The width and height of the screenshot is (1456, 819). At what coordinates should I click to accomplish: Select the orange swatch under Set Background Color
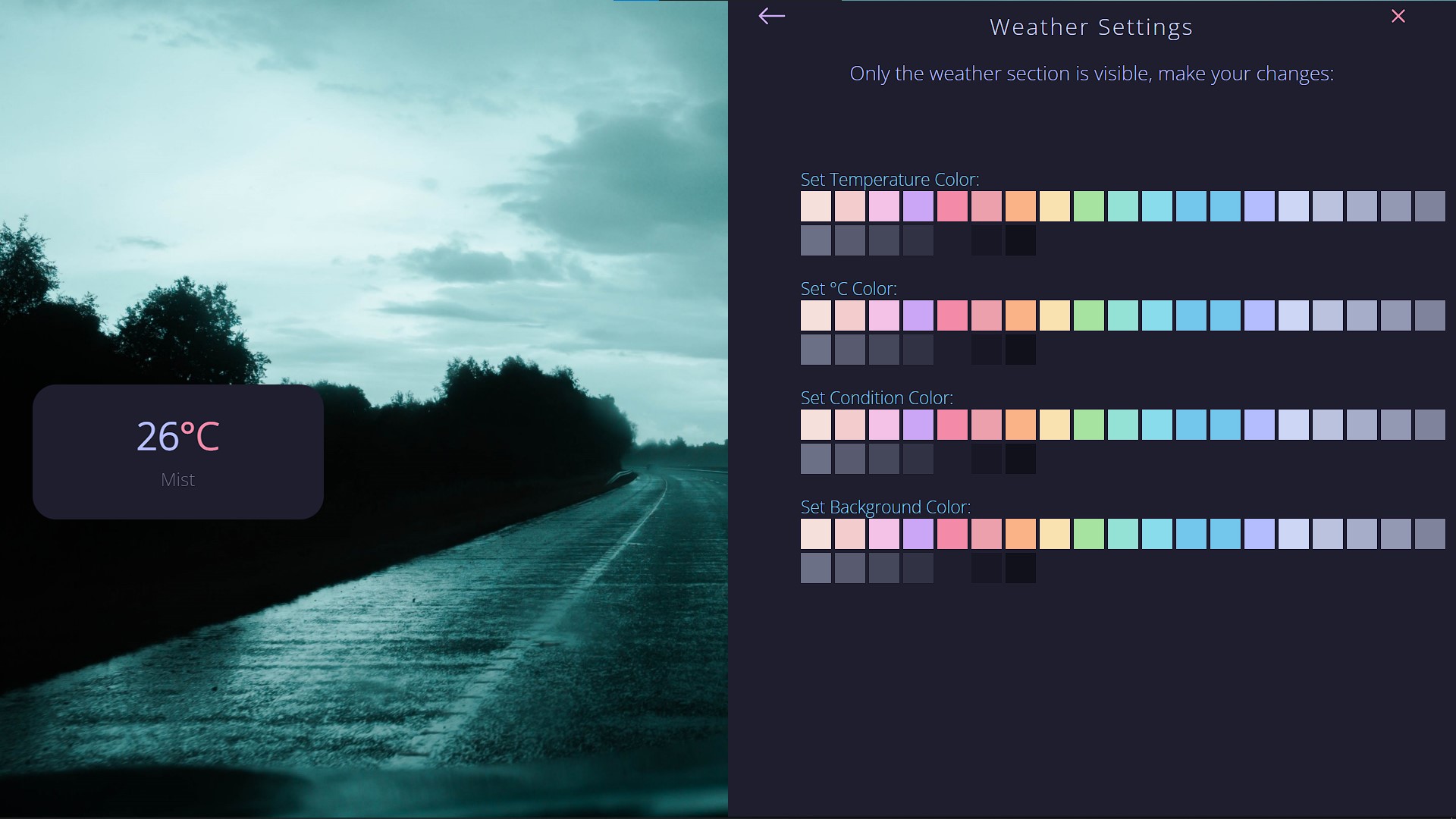coord(1021,534)
